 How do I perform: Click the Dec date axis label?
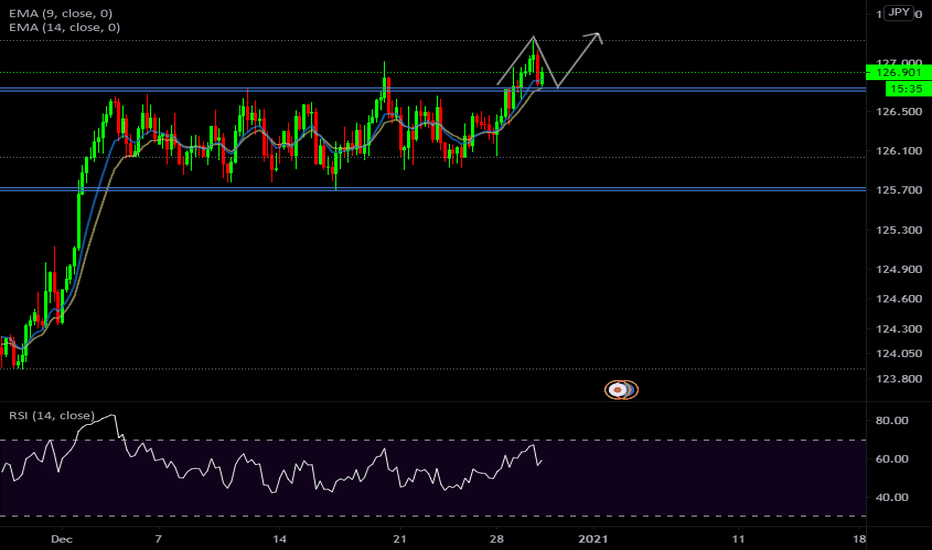[62, 539]
